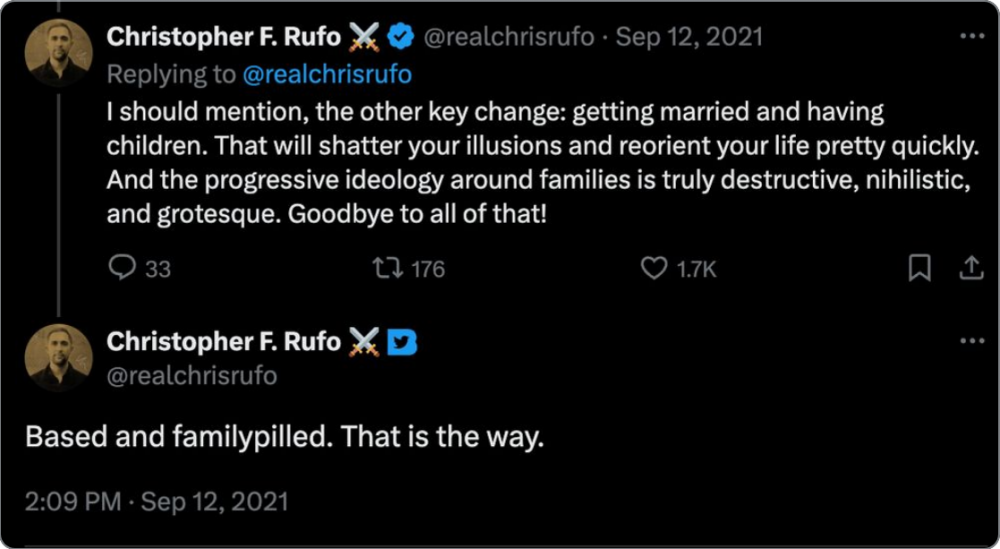
Task: Click the blue verified checkmark badge
Action: pos(400,38)
